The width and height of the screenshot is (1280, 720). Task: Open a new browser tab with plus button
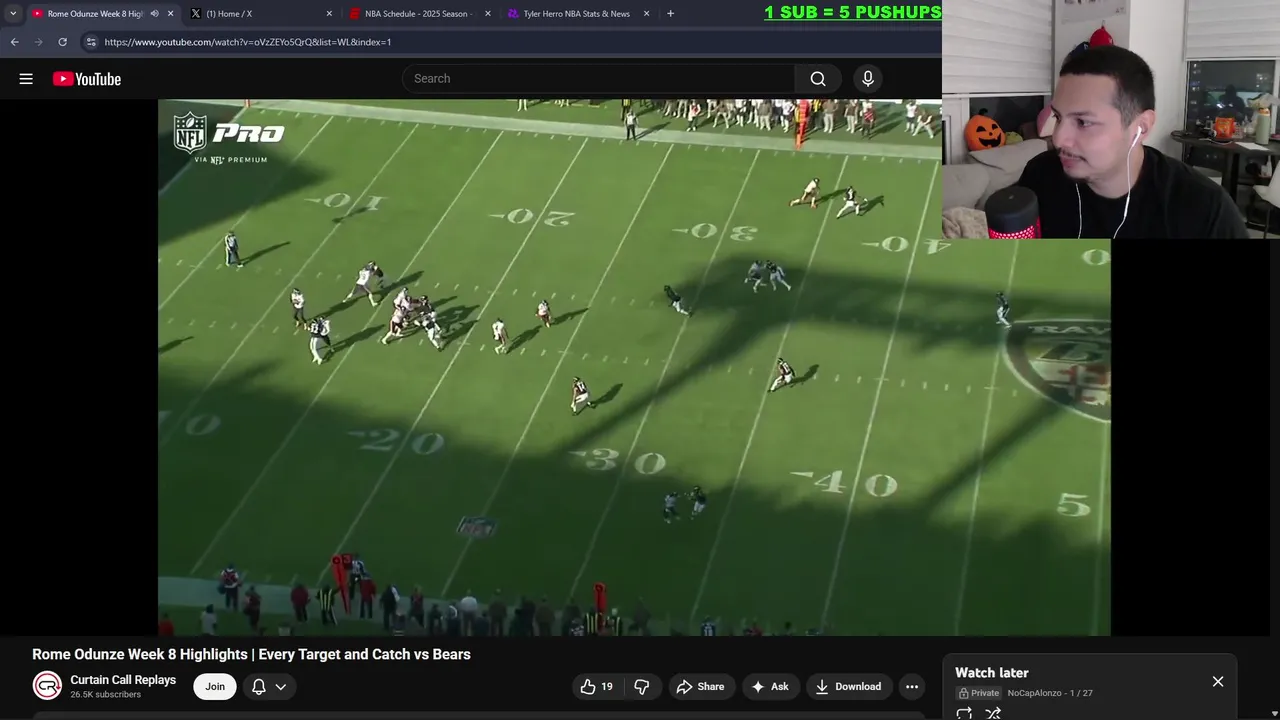pyautogui.click(x=670, y=14)
